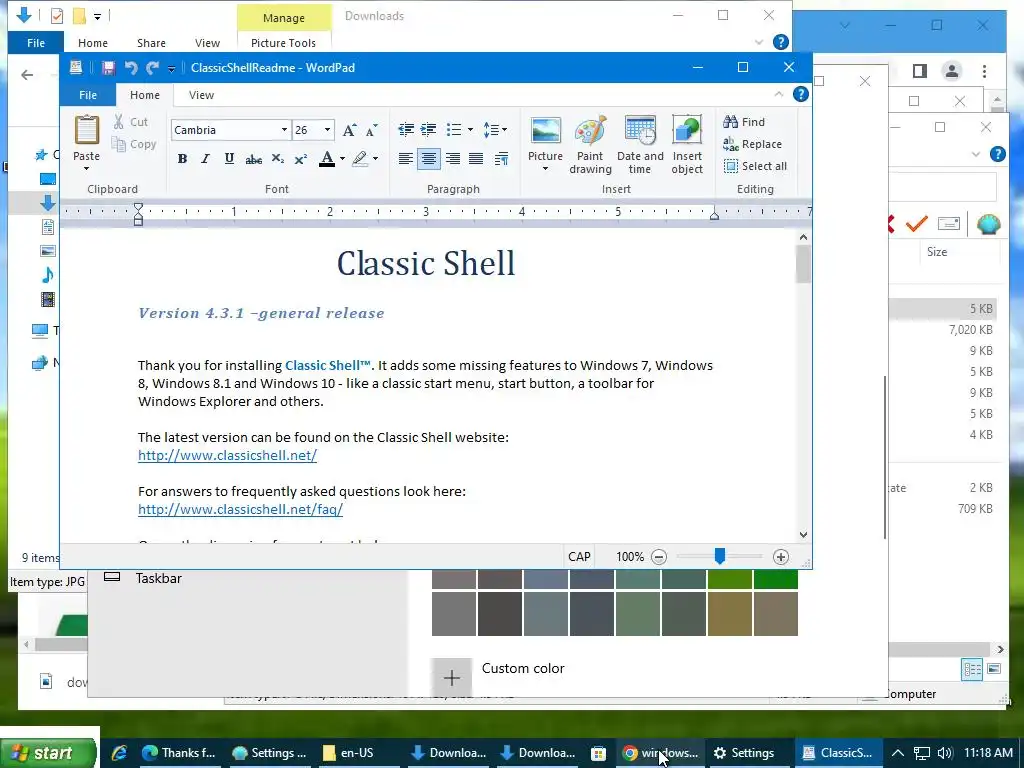Click the Paste icon in WordPad
The width and height of the screenshot is (1024, 768).
click(86, 131)
